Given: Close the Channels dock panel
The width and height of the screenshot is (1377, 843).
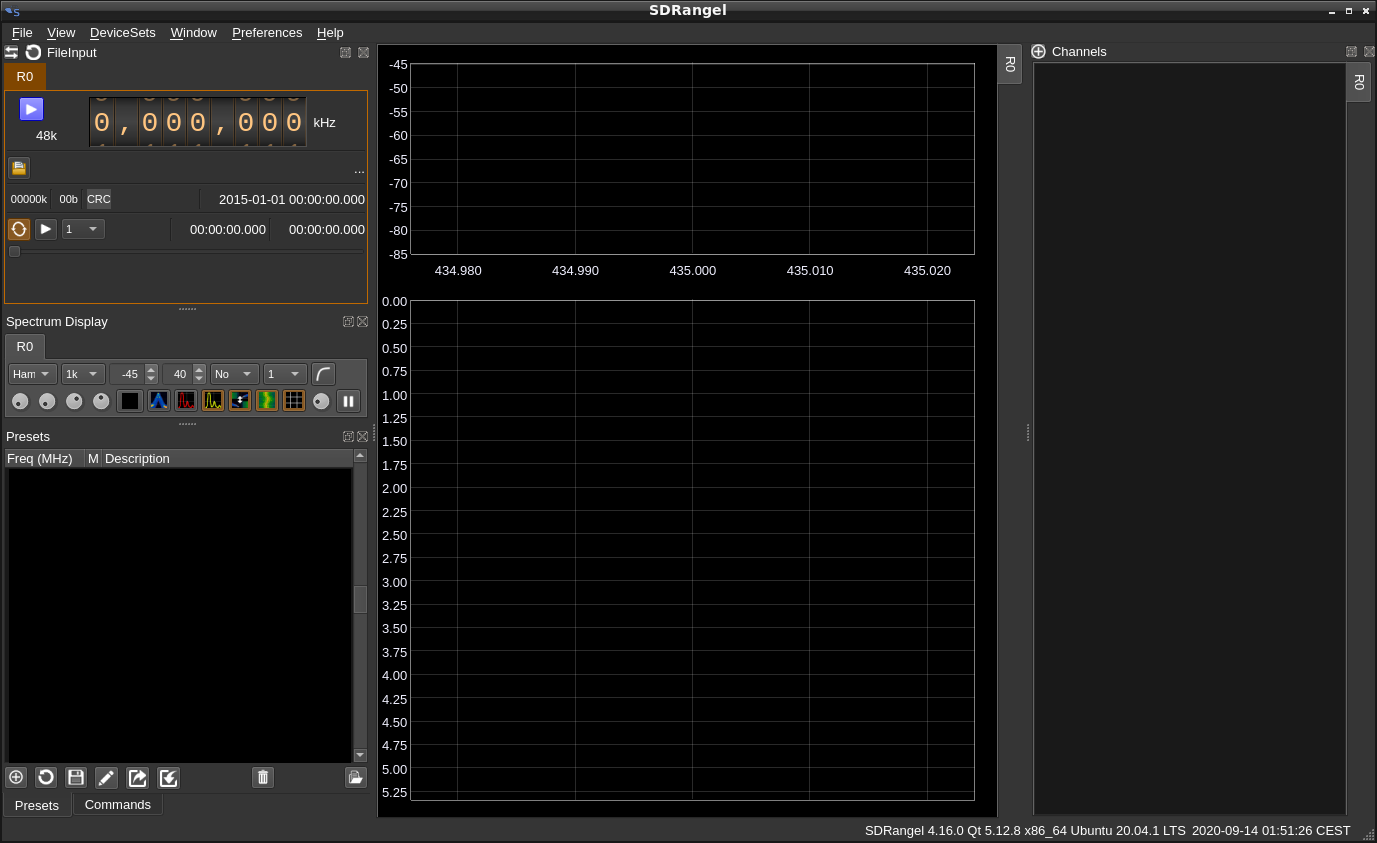Looking at the screenshot, I should [x=1369, y=51].
